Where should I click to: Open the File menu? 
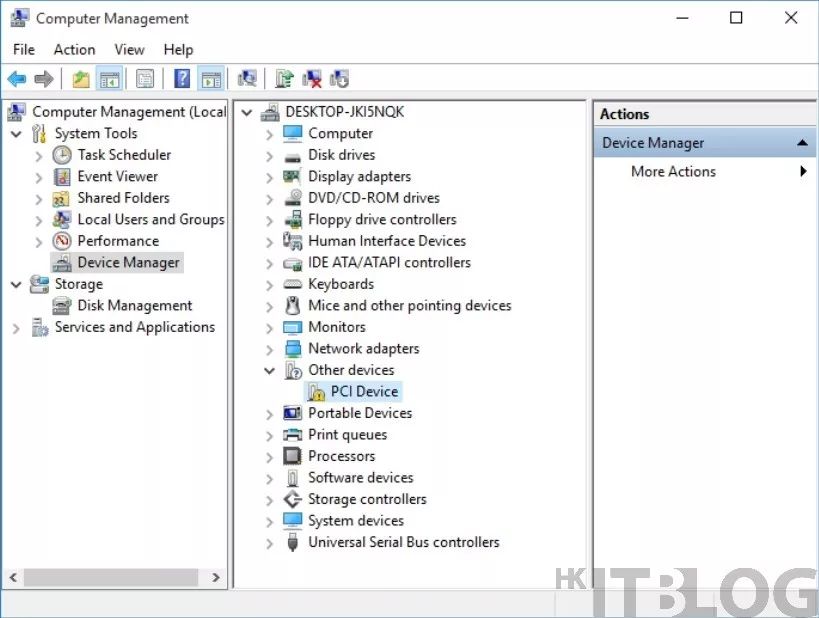pyautogui.click(x=24, y=50)
